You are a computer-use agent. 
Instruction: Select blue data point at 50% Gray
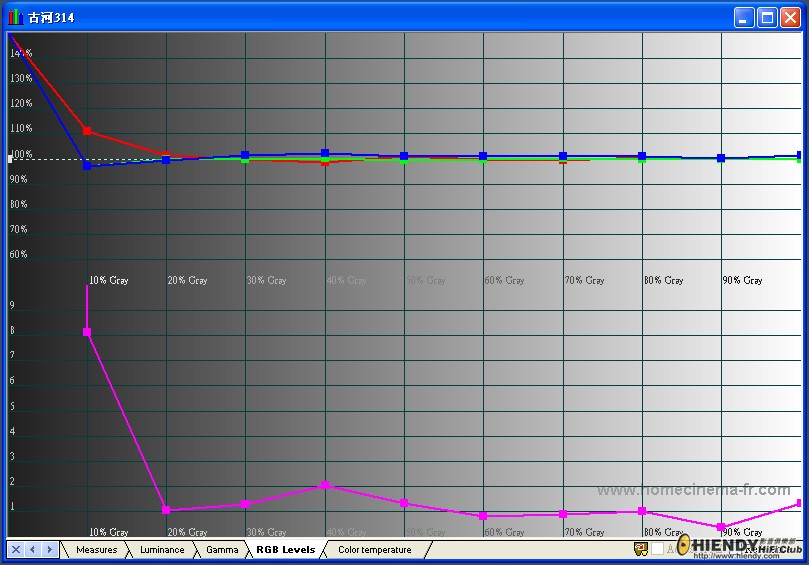pyautogui.click(x=404, y=156)
